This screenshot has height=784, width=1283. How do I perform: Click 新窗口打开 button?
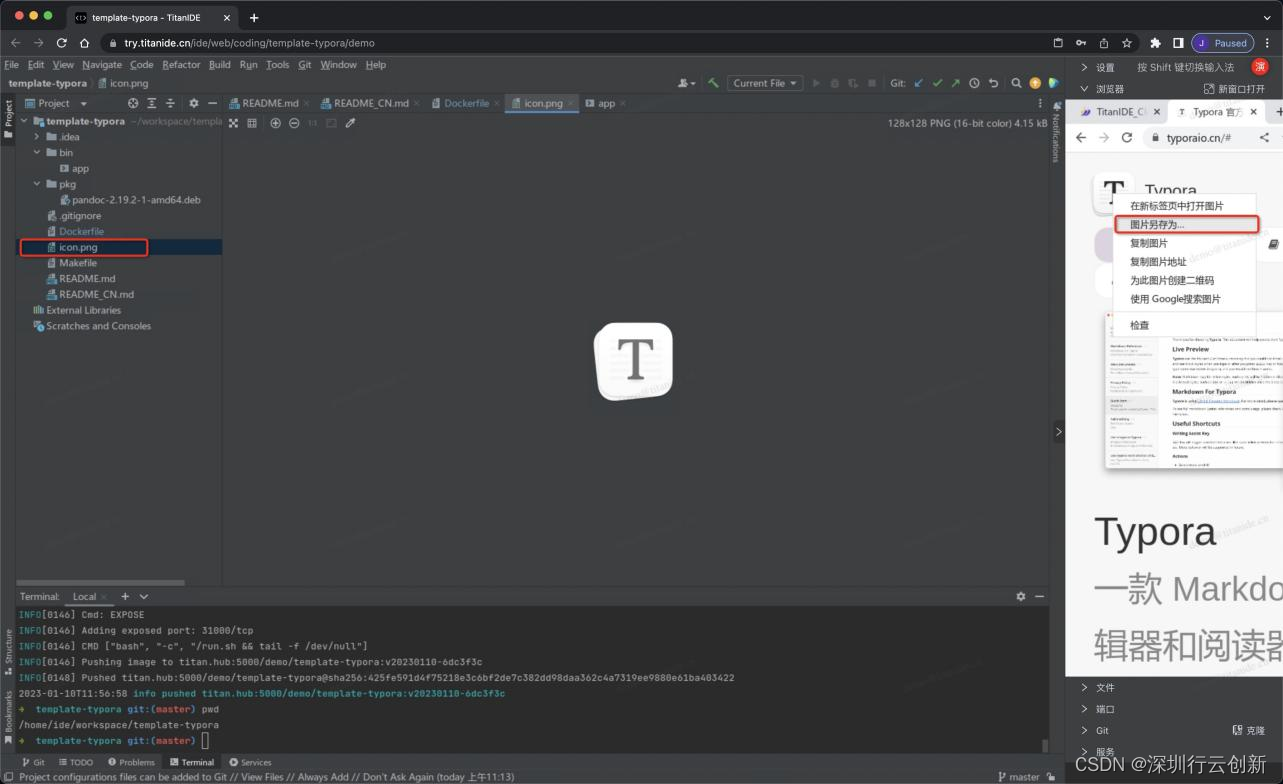click(x=1235, y=89)
